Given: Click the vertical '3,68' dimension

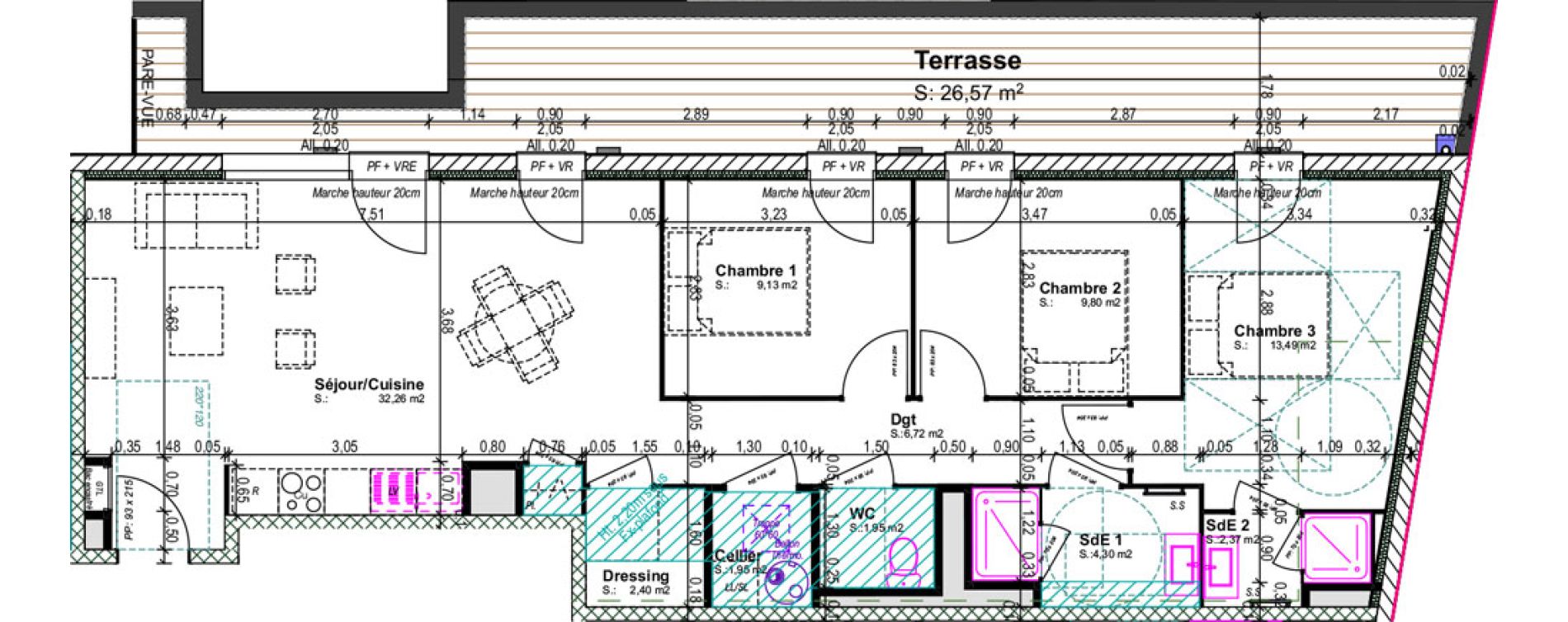Looking at the screenshot, I should coord(446,323).
